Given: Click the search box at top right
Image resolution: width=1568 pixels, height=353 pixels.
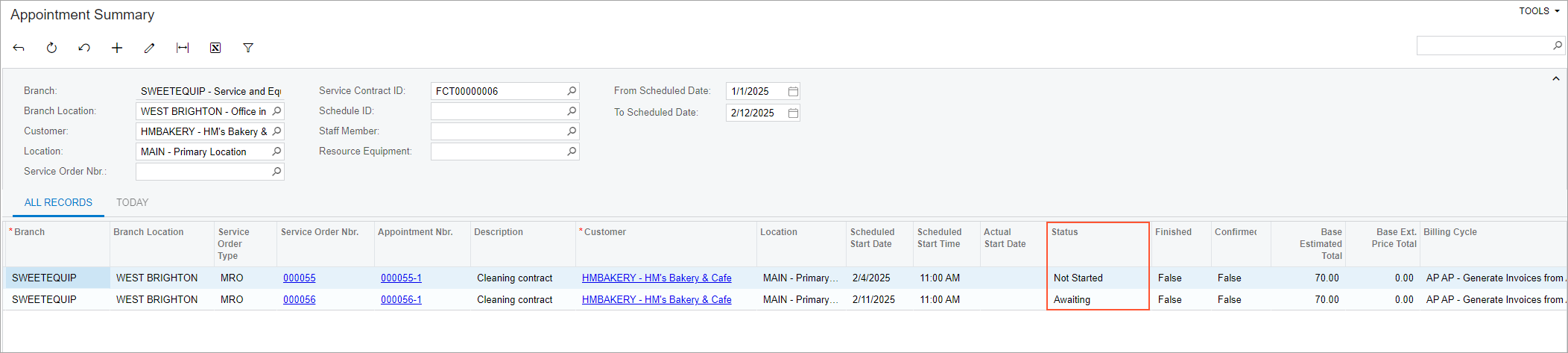Looking at the screenshot, I should point(1483,46).
